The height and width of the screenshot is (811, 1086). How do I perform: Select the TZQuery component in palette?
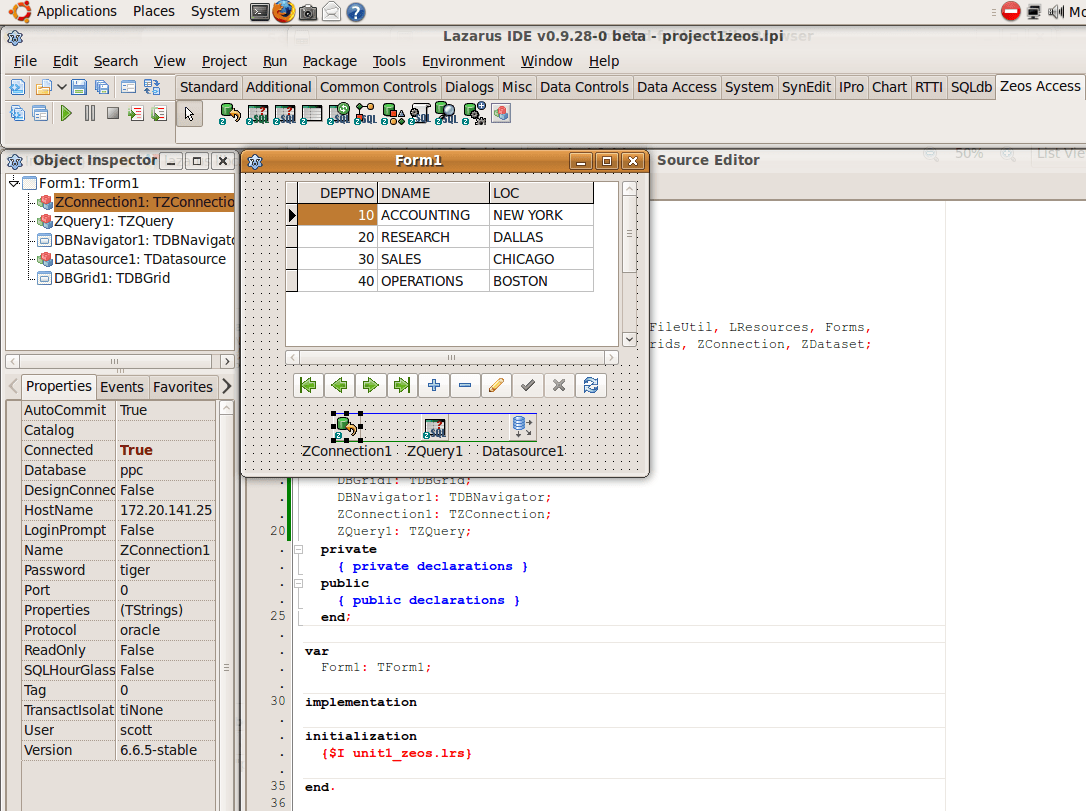click(x=284, y=114)
